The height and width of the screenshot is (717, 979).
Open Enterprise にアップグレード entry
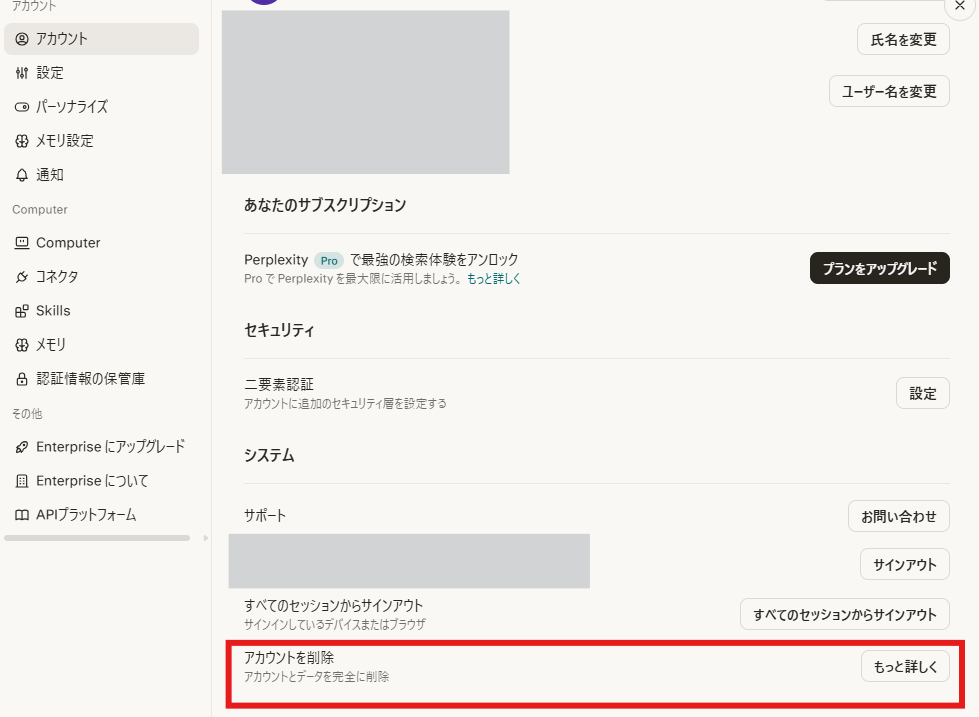(x=101, y=447)
